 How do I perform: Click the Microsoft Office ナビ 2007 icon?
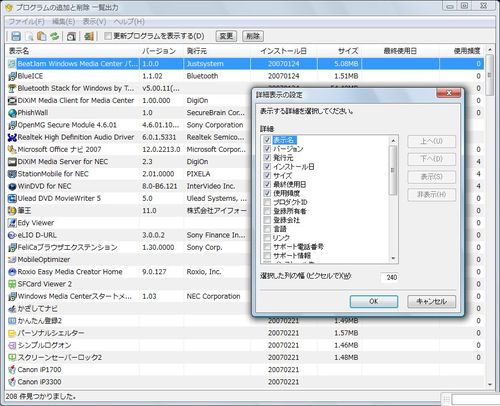coord(12,150)
